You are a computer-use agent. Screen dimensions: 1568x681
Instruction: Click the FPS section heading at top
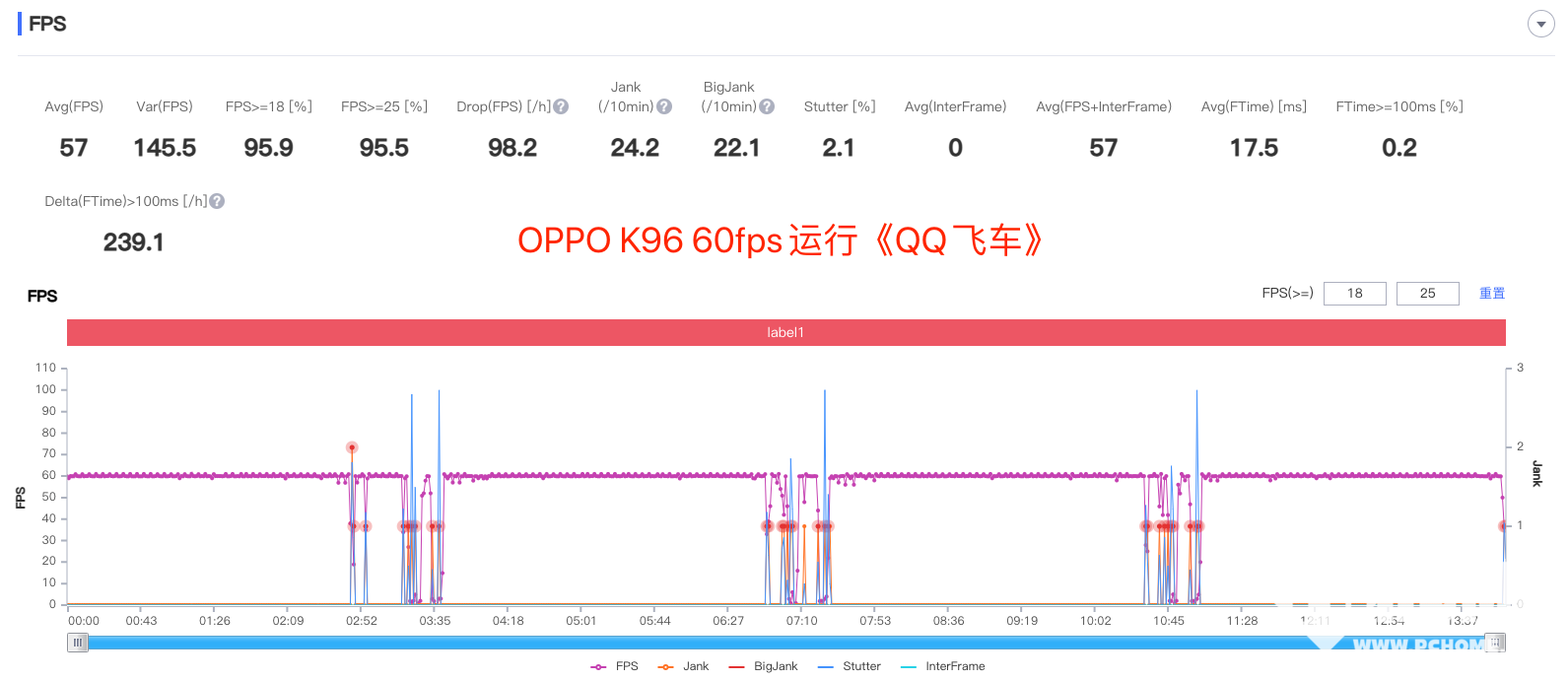[47, 24]
